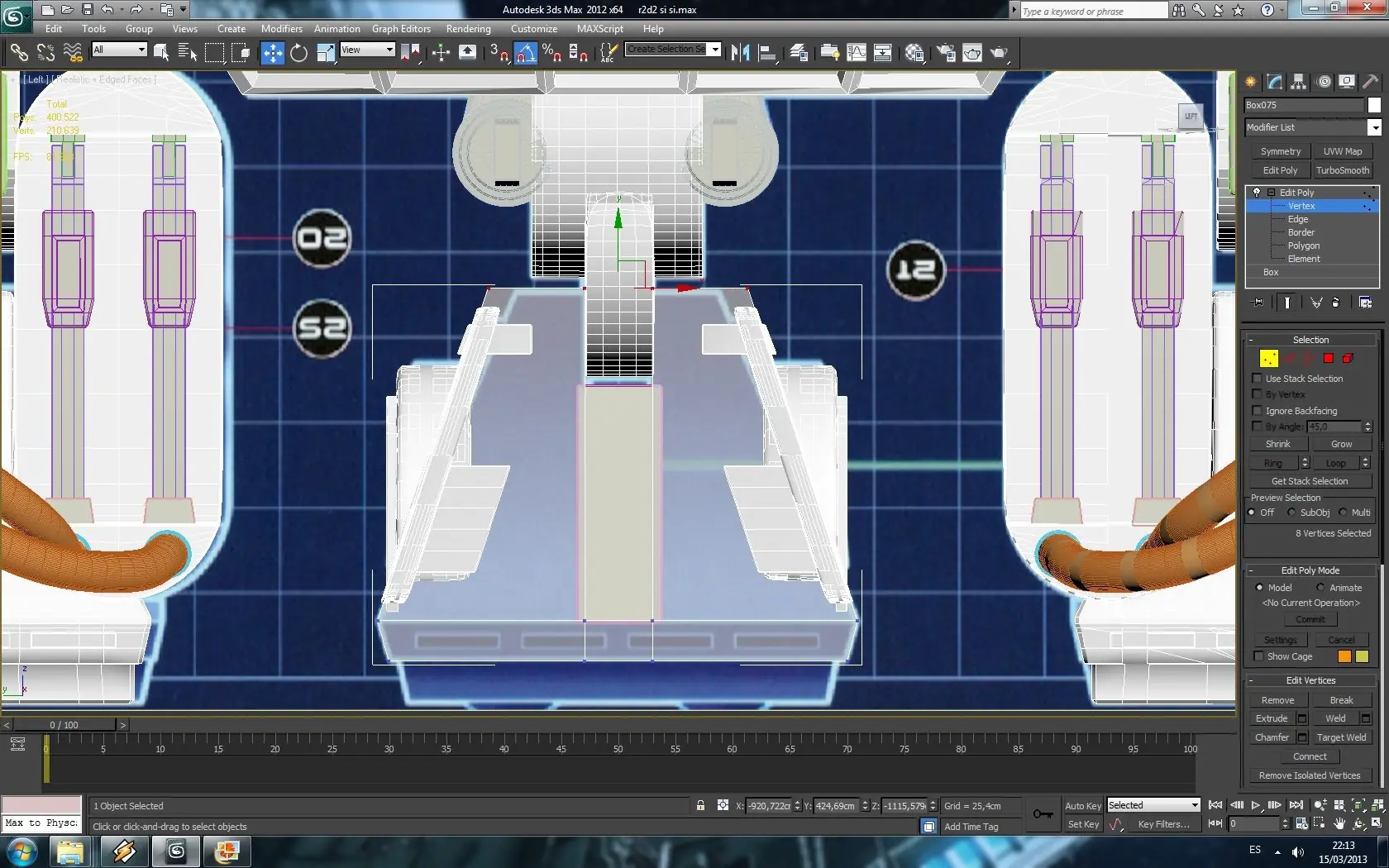
Task: Click the yellow cage color swatch
Action: click(x=1362, y=656)
